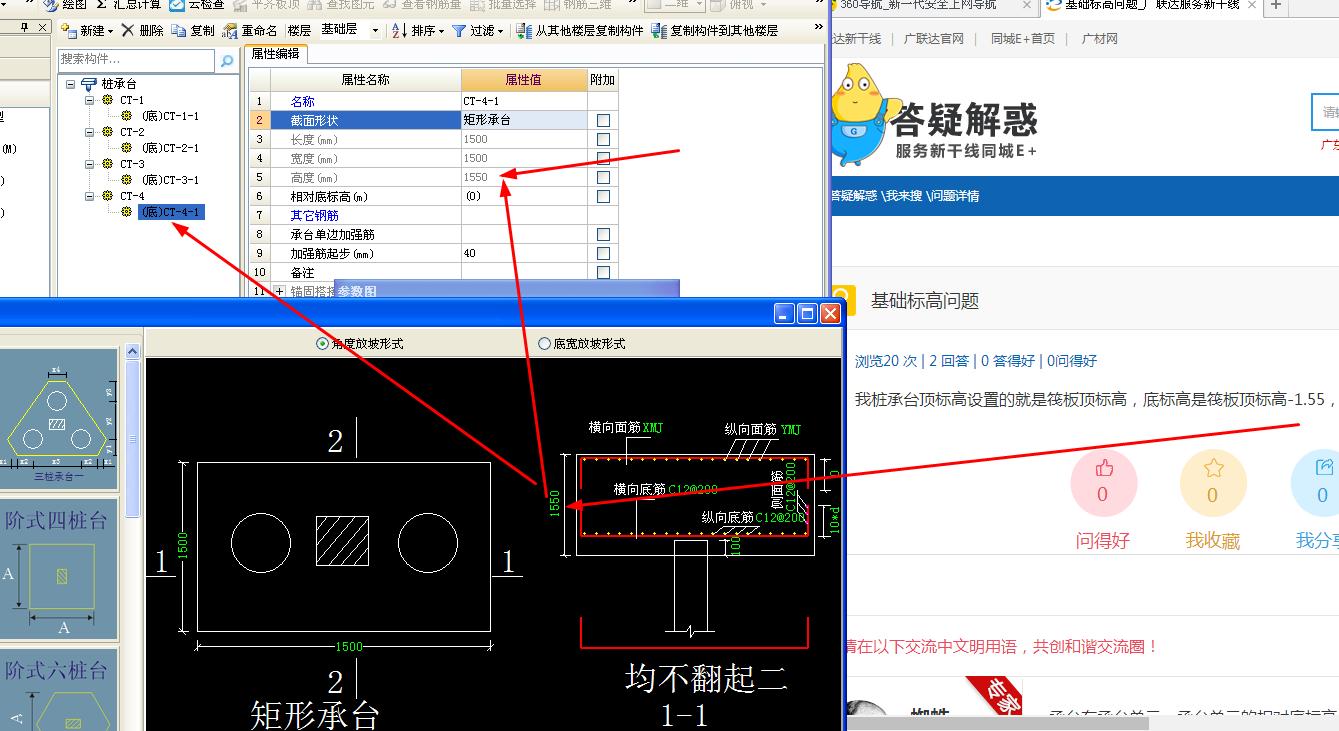
Task: Click the gear icon beside CT-3
Action: [109, 164]
